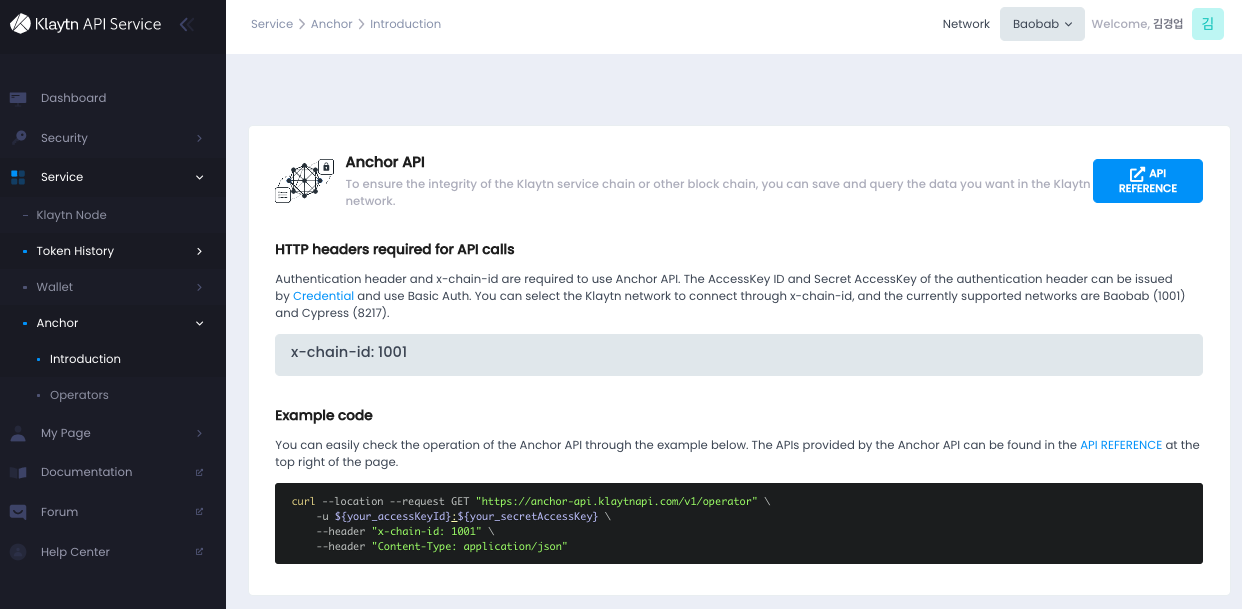1242x609 pixels.
Task: Click the blue API REFERENCE button
Action: [1147, 181]
